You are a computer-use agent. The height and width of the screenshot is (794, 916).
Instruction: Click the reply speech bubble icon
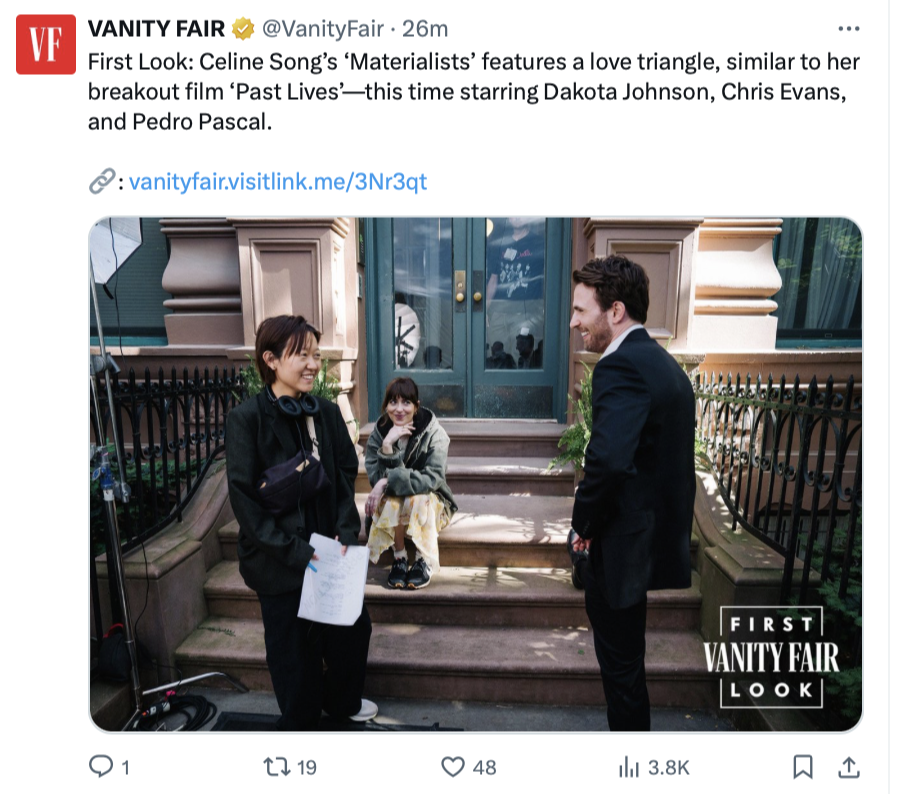pos(100,766)
